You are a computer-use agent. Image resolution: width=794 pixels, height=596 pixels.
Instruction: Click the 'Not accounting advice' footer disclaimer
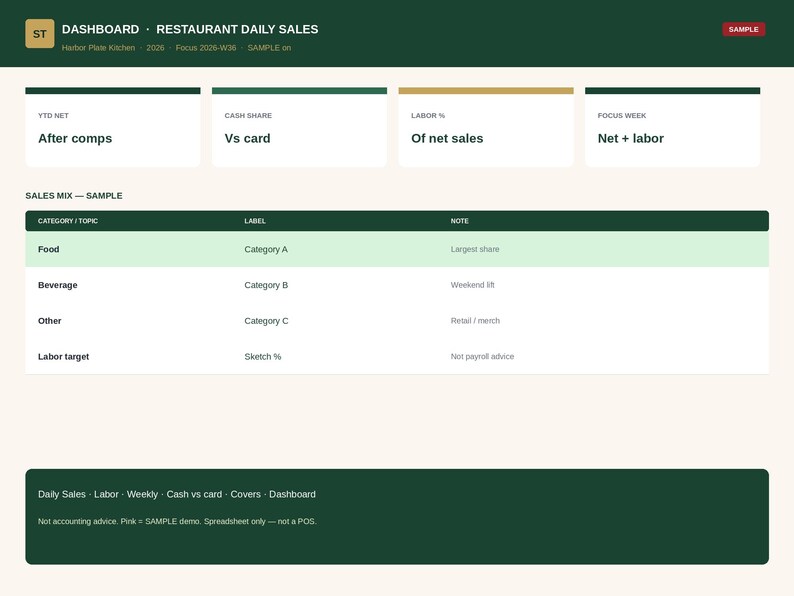[177, 521]
